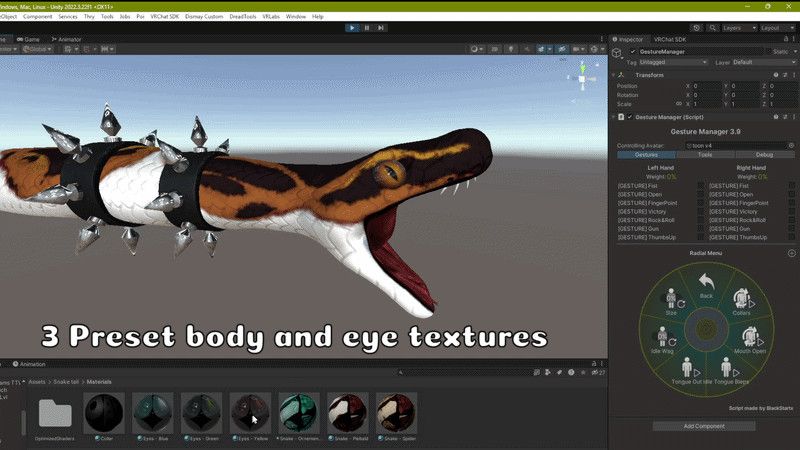
Task: Collapse the Gesture Manager (Script) component
Action: pyautogui.click(x=613, y=117)
